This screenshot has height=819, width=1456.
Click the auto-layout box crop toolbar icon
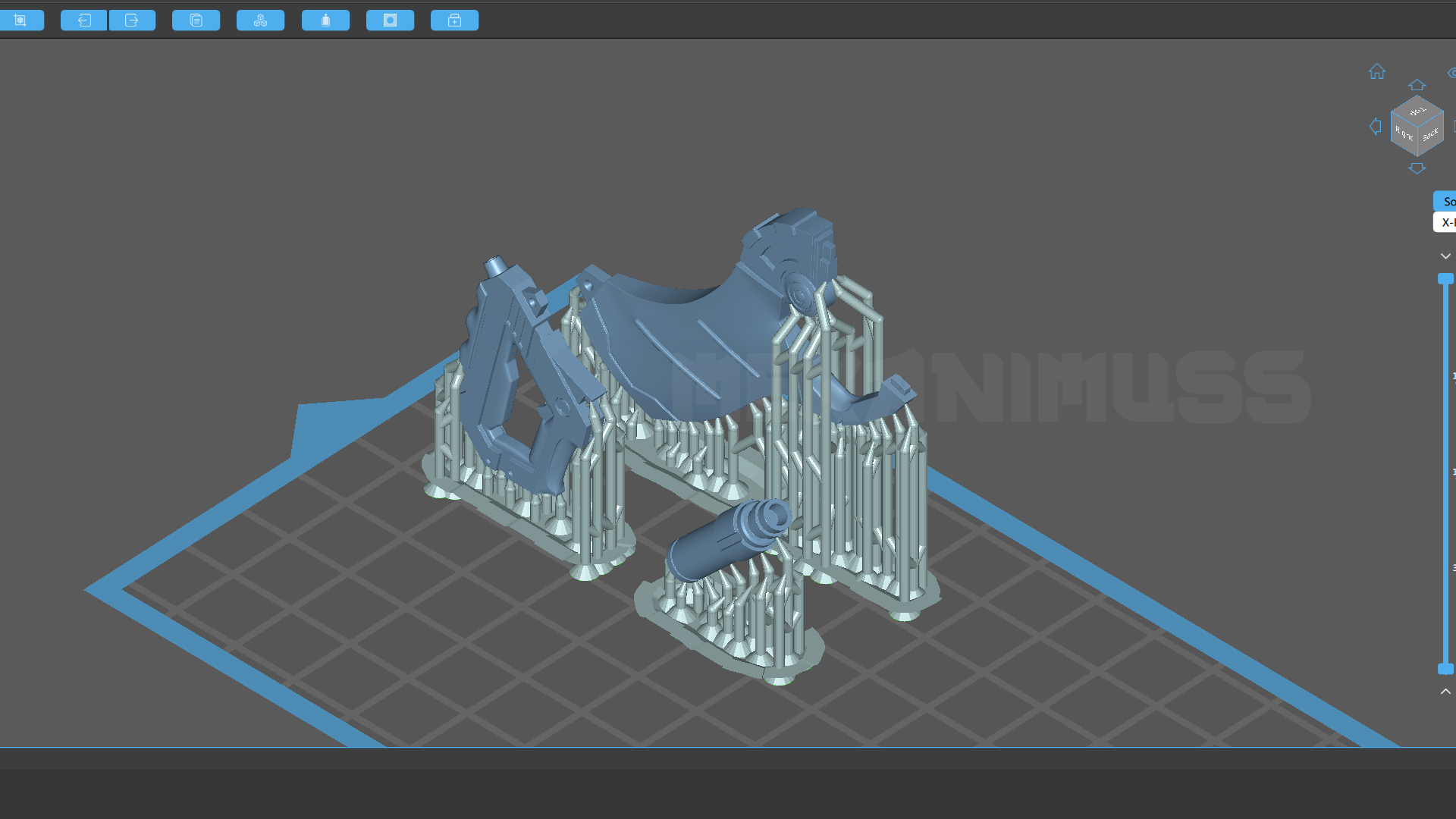(x=20, y=20)
